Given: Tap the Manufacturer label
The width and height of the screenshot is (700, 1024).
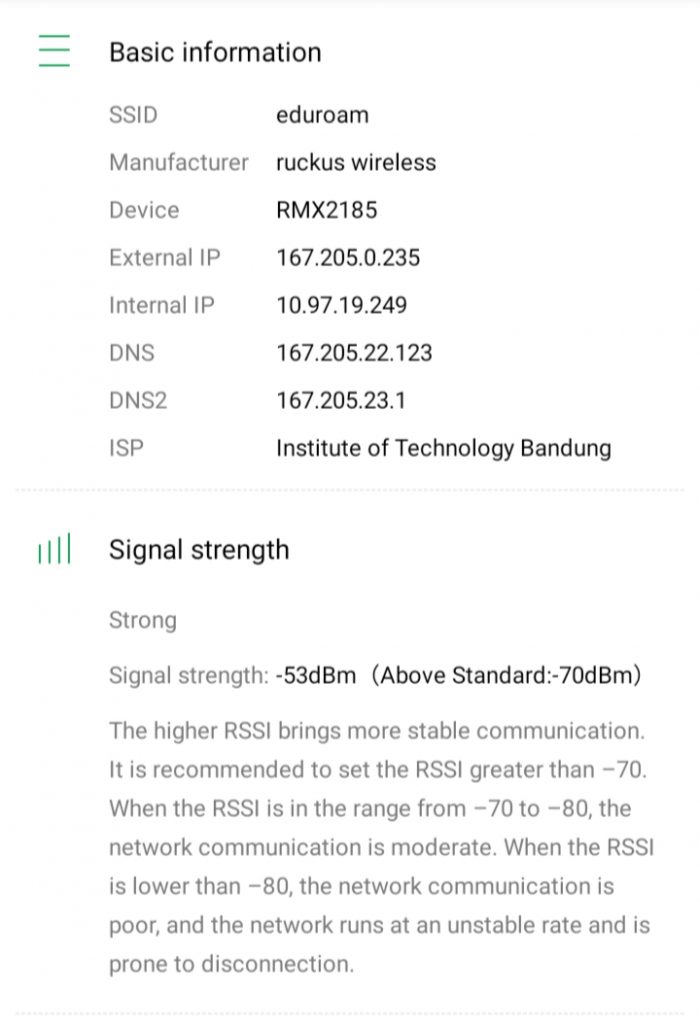Looking at the screenshot, I should (178, 163).
